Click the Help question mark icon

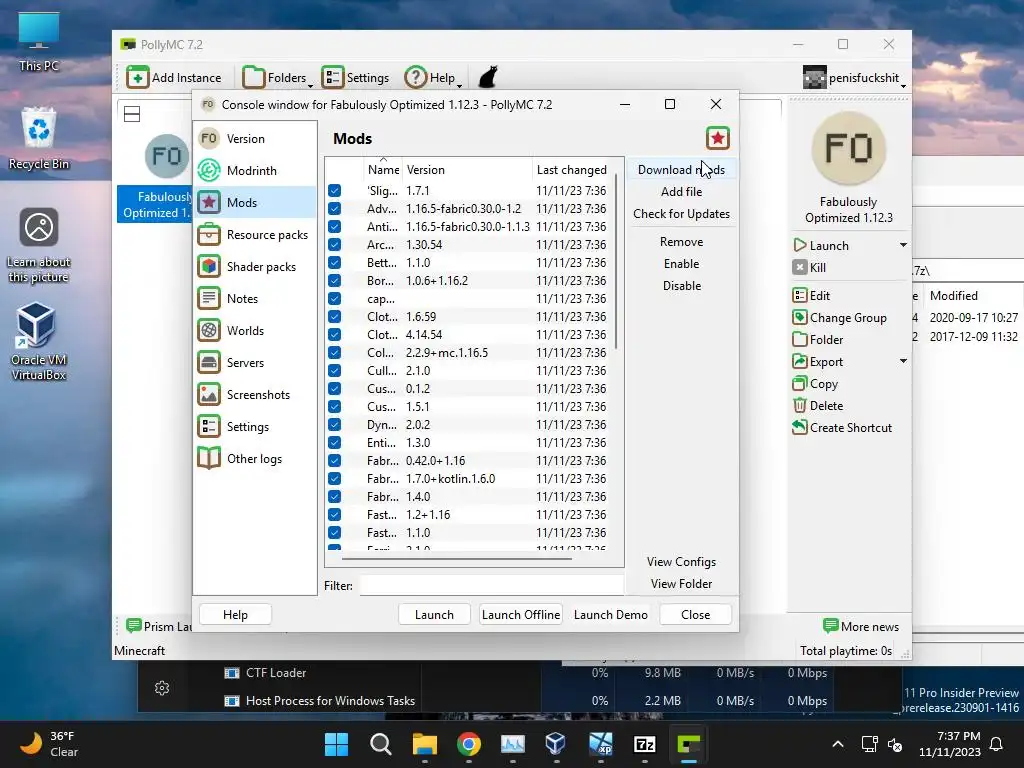415,77
